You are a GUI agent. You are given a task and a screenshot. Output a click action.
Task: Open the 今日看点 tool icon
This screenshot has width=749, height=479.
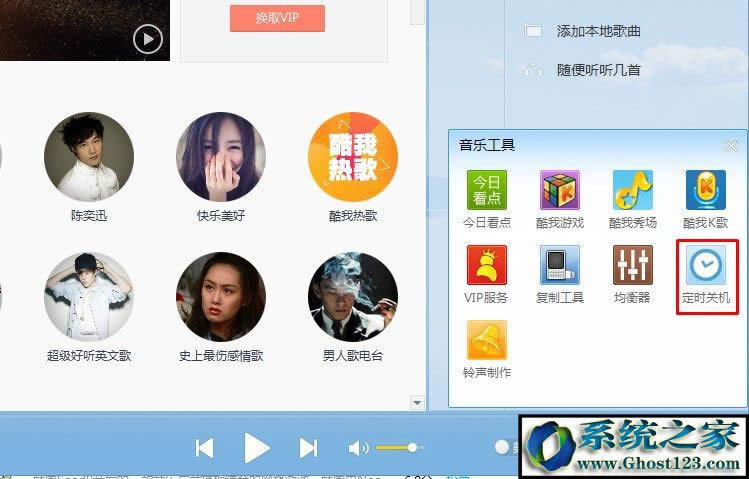pyautogui.click(x=486, y=190)
